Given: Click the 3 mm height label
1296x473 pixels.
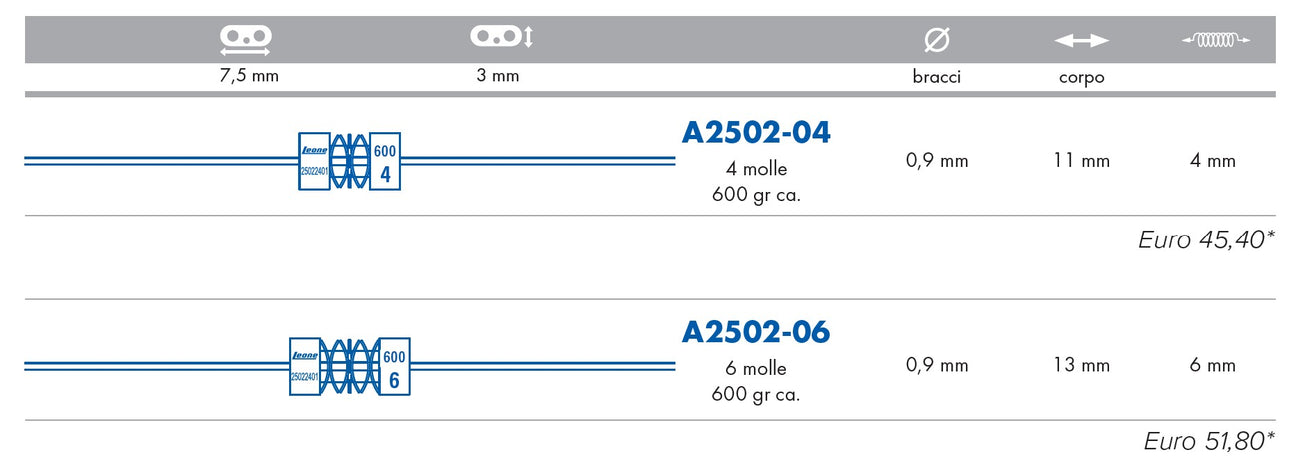Looking at the screenshot, I should tap(498, 77).
